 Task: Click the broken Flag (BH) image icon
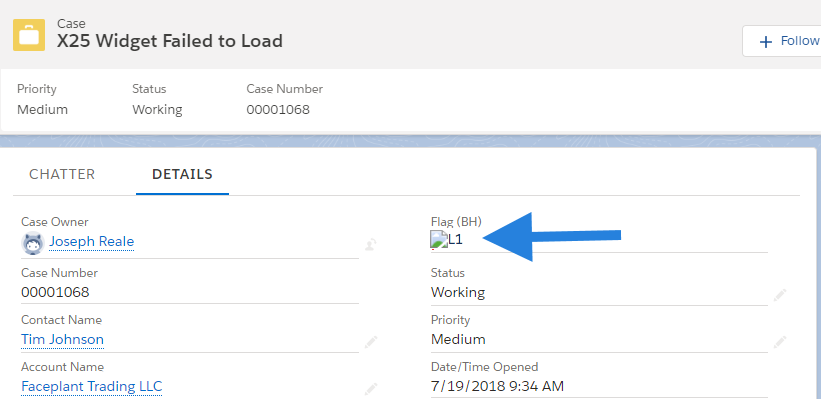coord(439,240)
